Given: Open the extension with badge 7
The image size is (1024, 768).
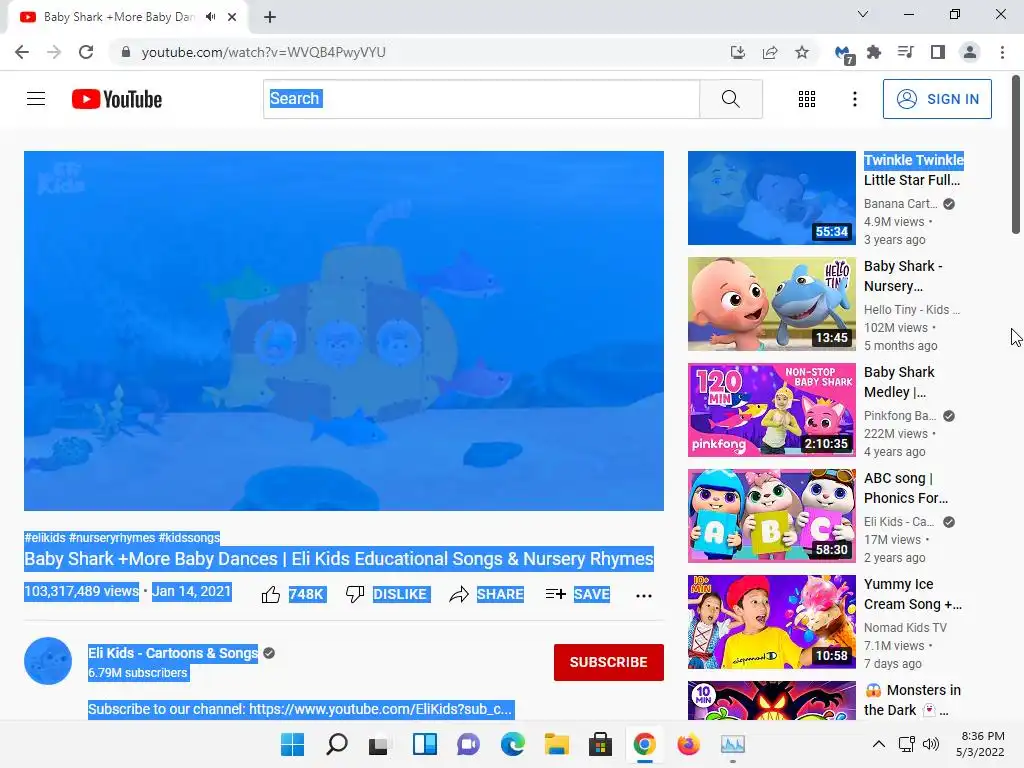Looking at the screenshot, I should [x=844, y=54].
